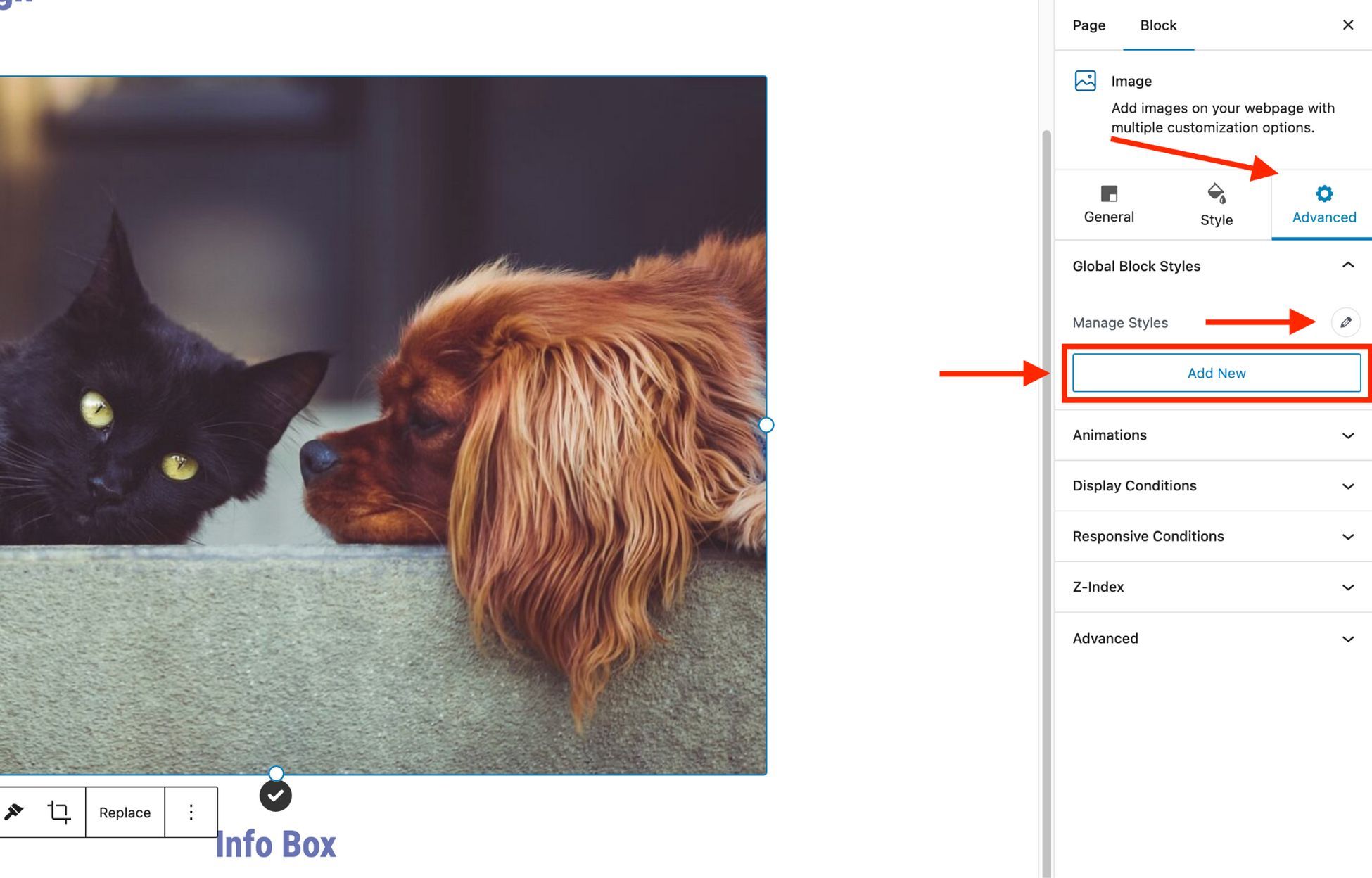Click the checkmark confirm icon on image

275,796
